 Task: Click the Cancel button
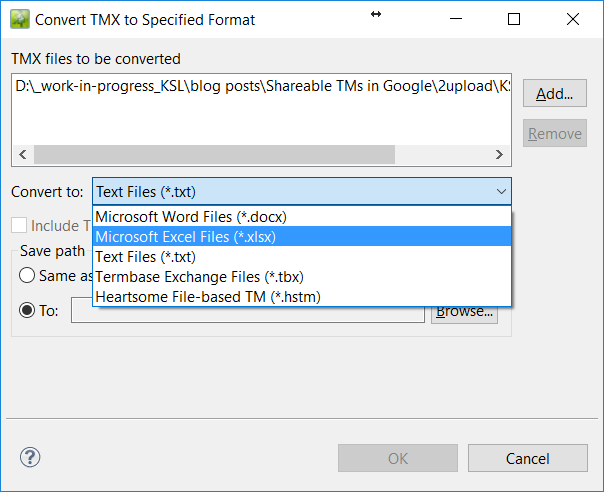528,458
